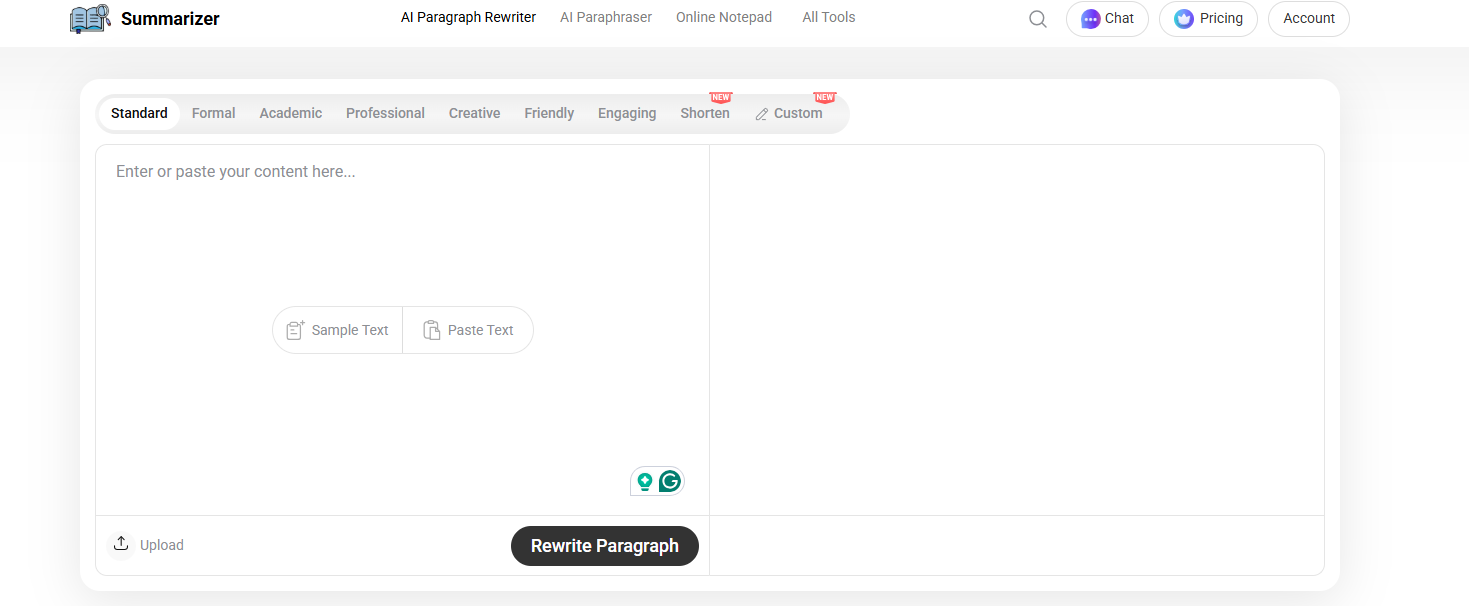Open the All Tools menu

coord(829,17)
